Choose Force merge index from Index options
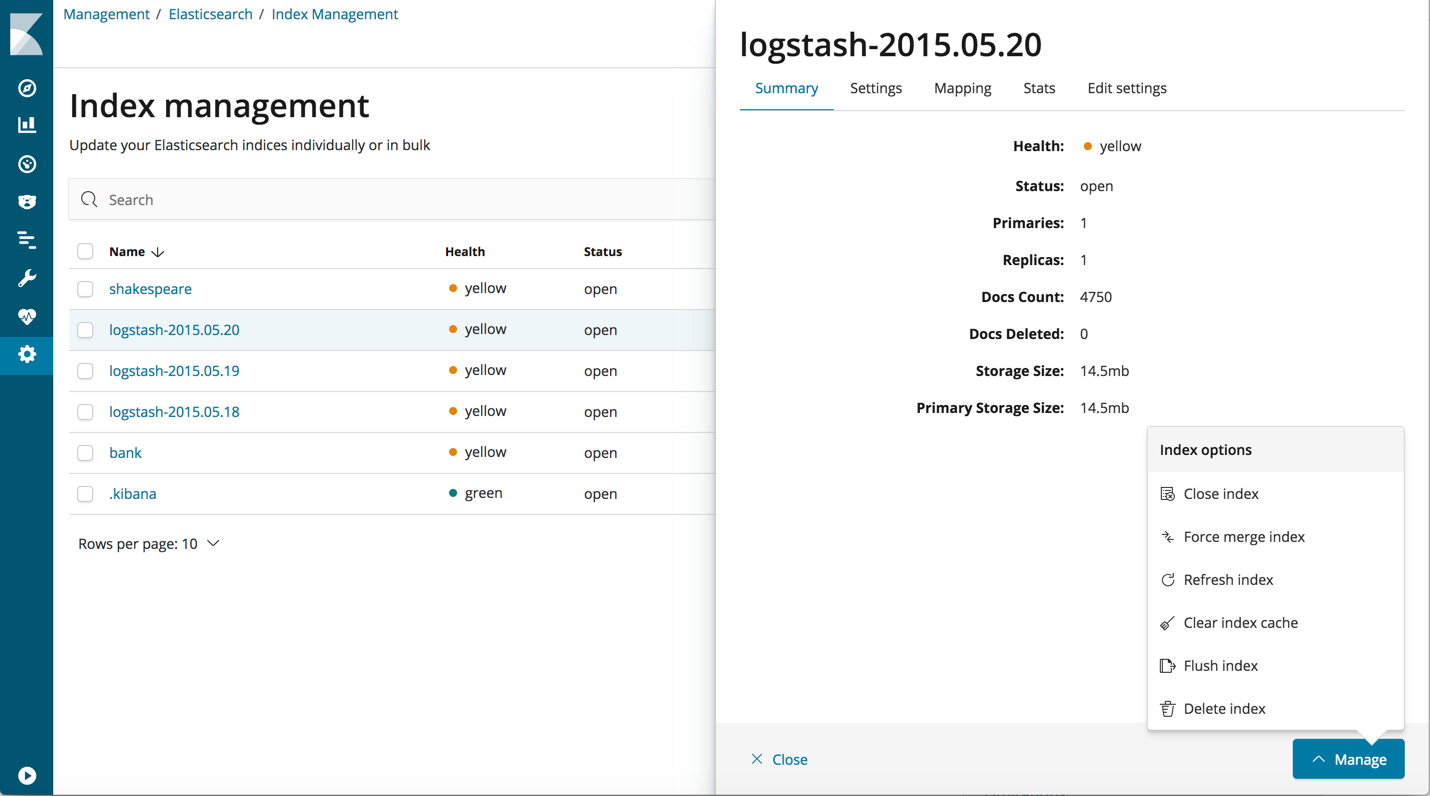This screenshot has width=1430, height=796. pyautogui.click(x=1244, y=536)
